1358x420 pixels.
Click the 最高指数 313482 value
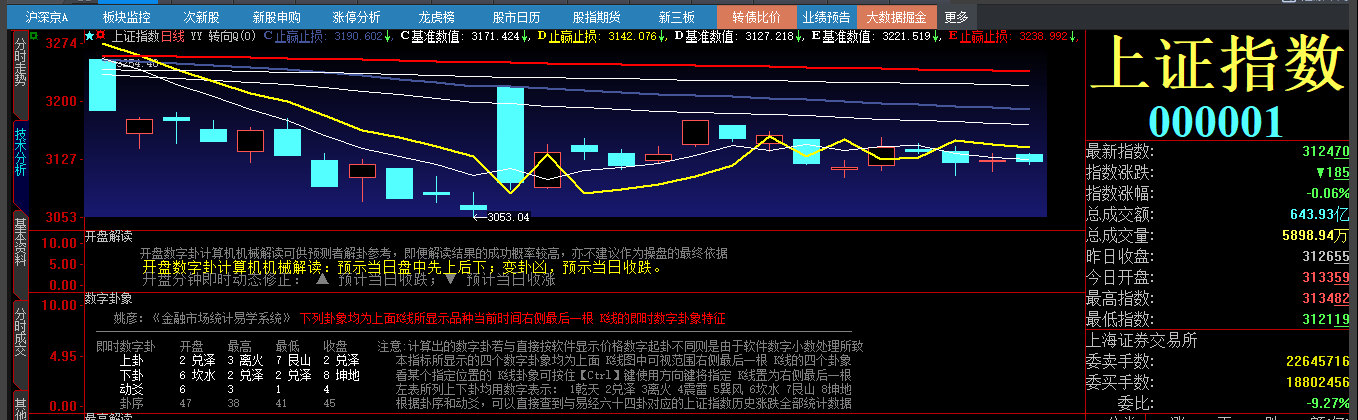(x=1326, y=298)
